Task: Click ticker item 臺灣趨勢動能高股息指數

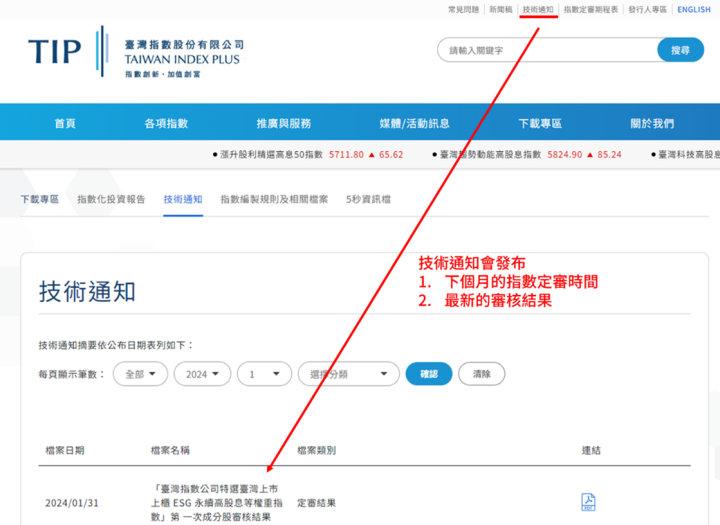Action: point(490,154)
